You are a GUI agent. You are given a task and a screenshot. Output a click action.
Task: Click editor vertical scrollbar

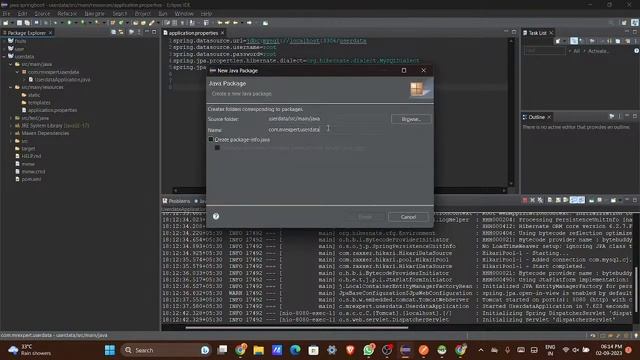(511, 111)
